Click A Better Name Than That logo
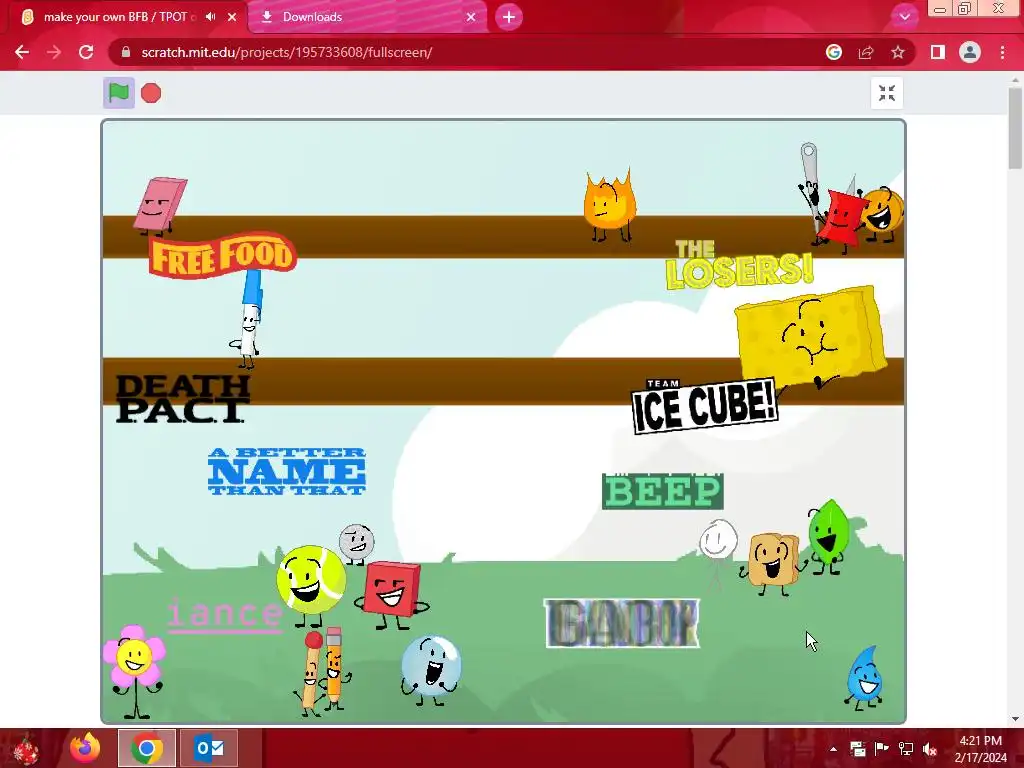The height and width of the screenshot is (768, 1024). point(287,471)
